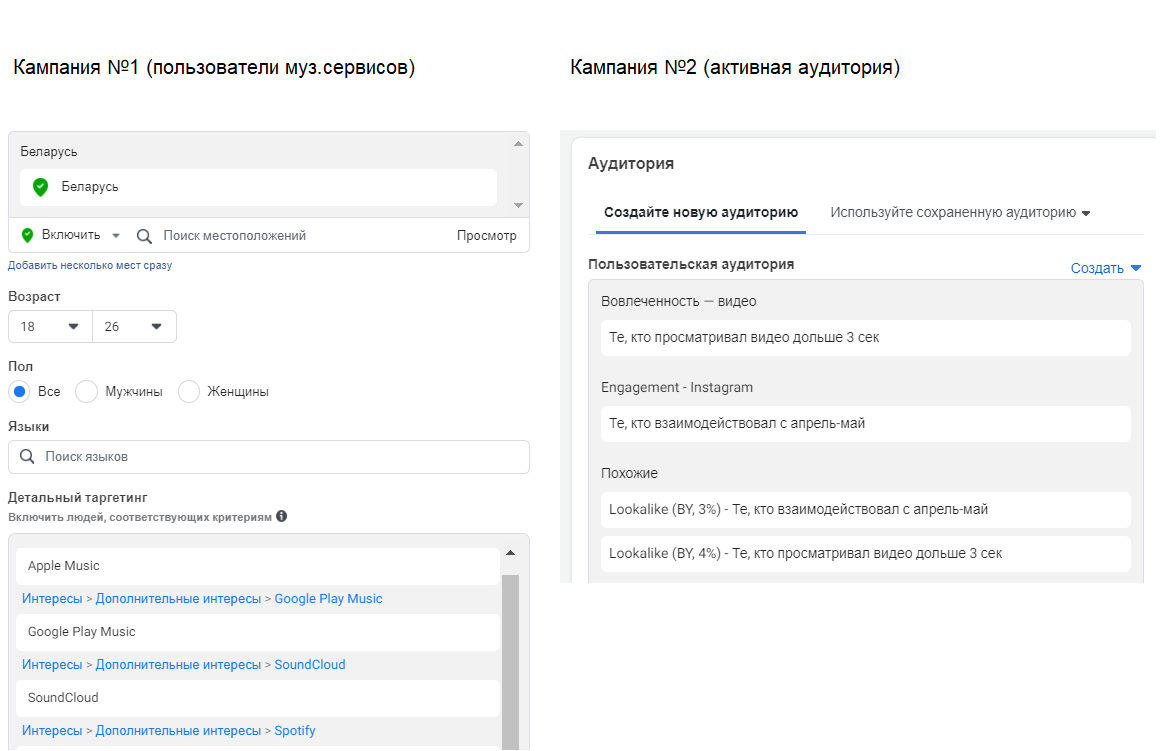Click the Lookalike (BY, 3%) audience entry
This screenshot has width=1160, height=751.
(866, 509)
